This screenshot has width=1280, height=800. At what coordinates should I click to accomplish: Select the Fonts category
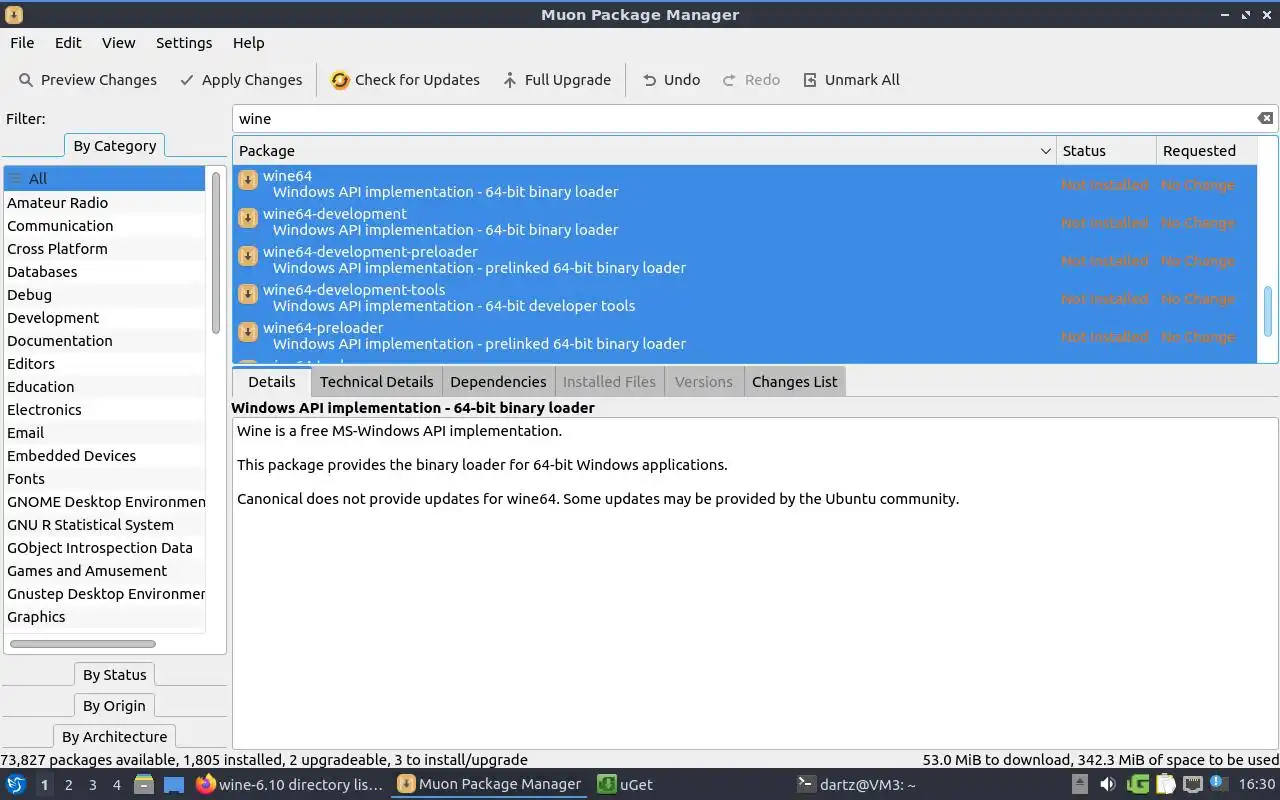click(105, 479)
